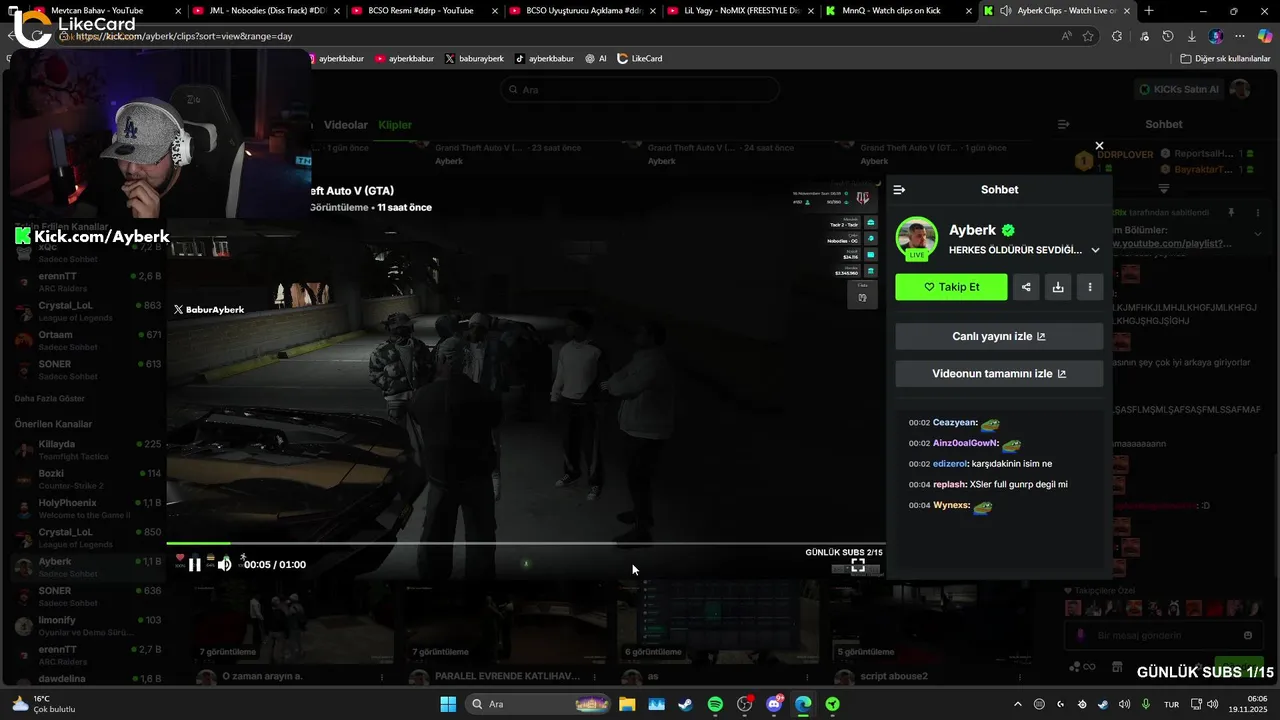Download the clip with the download icon
This screenshot has width=1280, height=720.
[1058, 287]
